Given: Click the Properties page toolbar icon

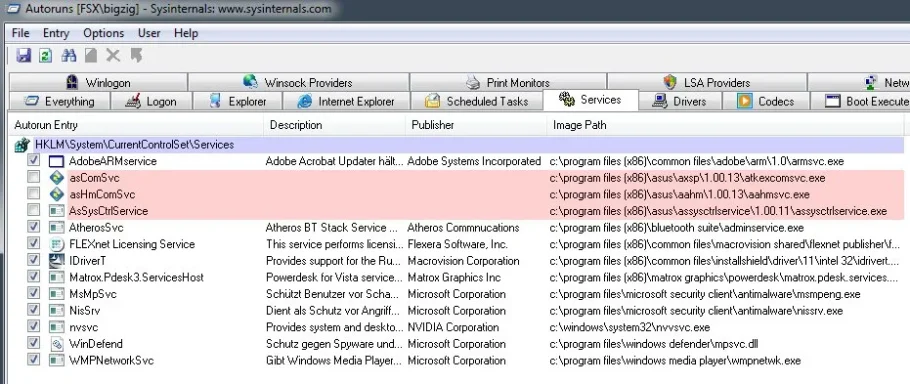Looking at the screenshot, I should coord(91,56).
